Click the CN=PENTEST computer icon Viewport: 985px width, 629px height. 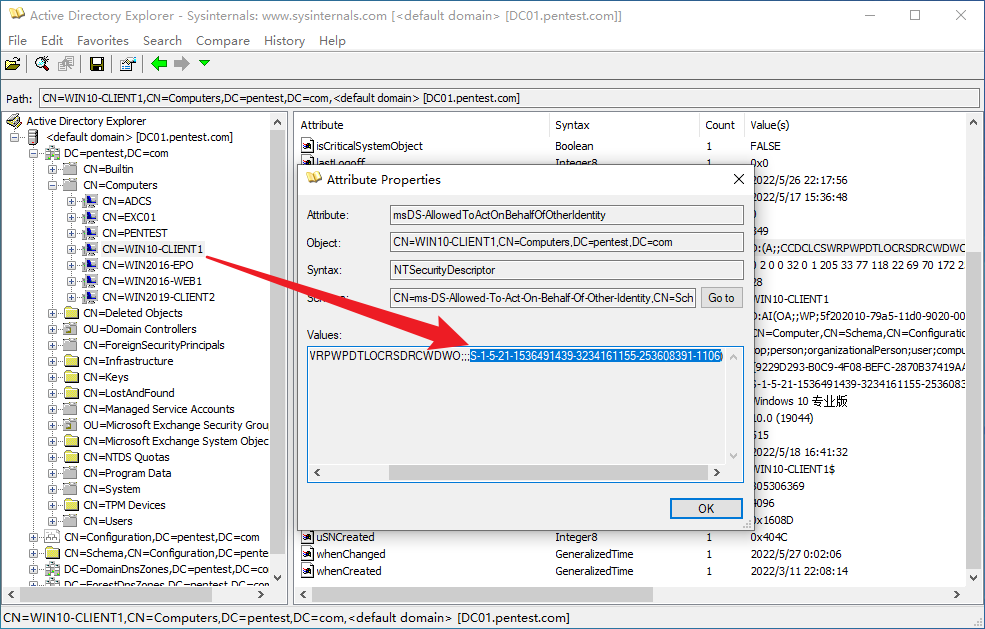(90, 233)
